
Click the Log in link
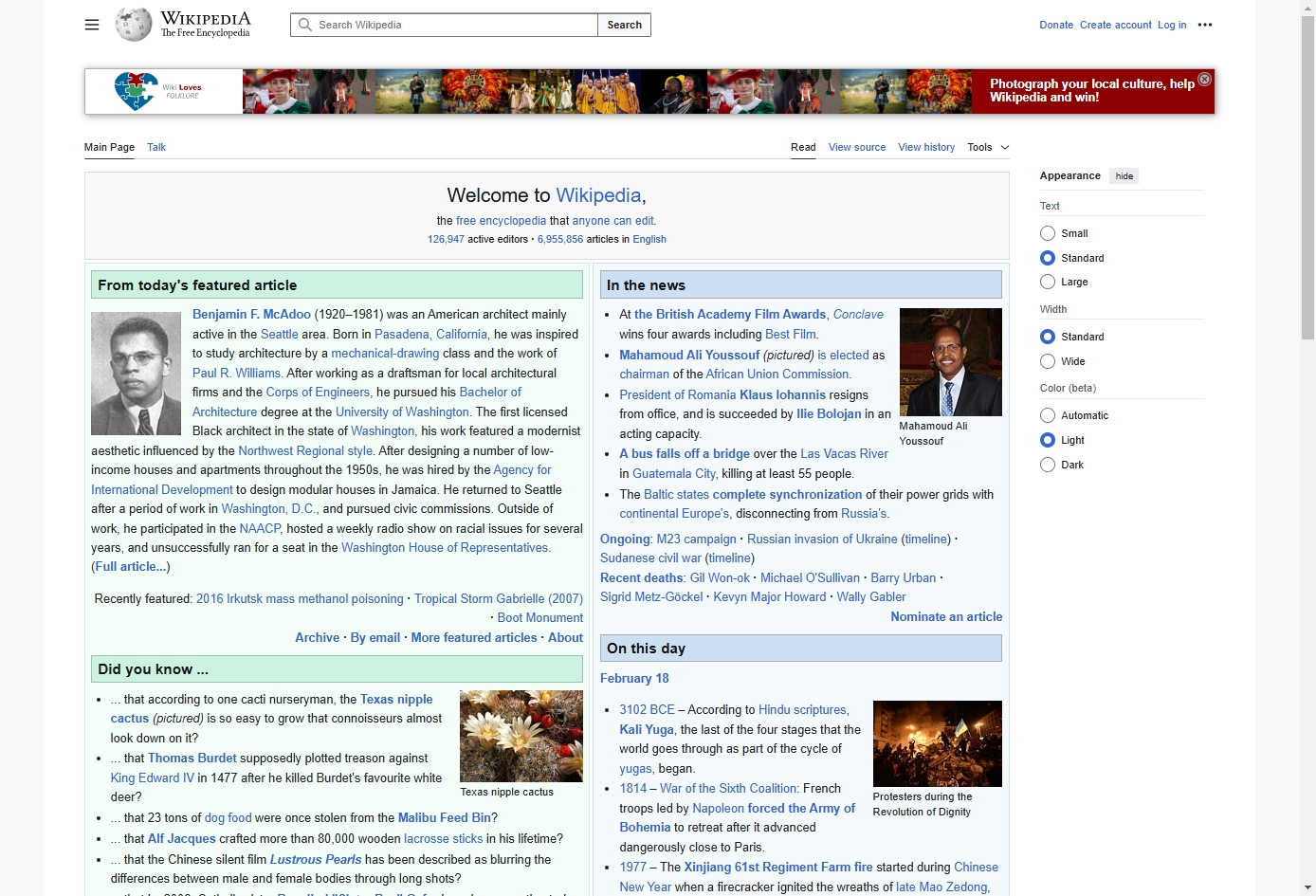click(1172, 25)
